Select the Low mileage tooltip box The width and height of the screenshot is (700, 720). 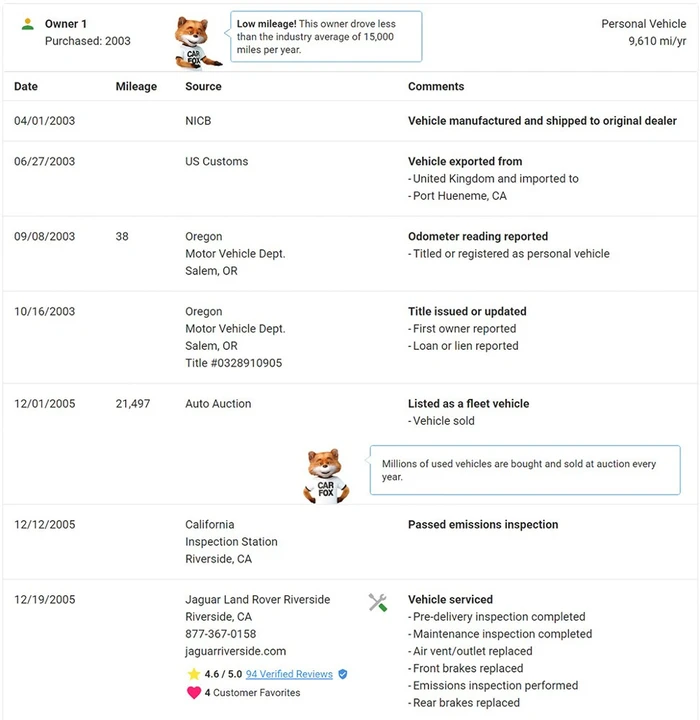326,37
